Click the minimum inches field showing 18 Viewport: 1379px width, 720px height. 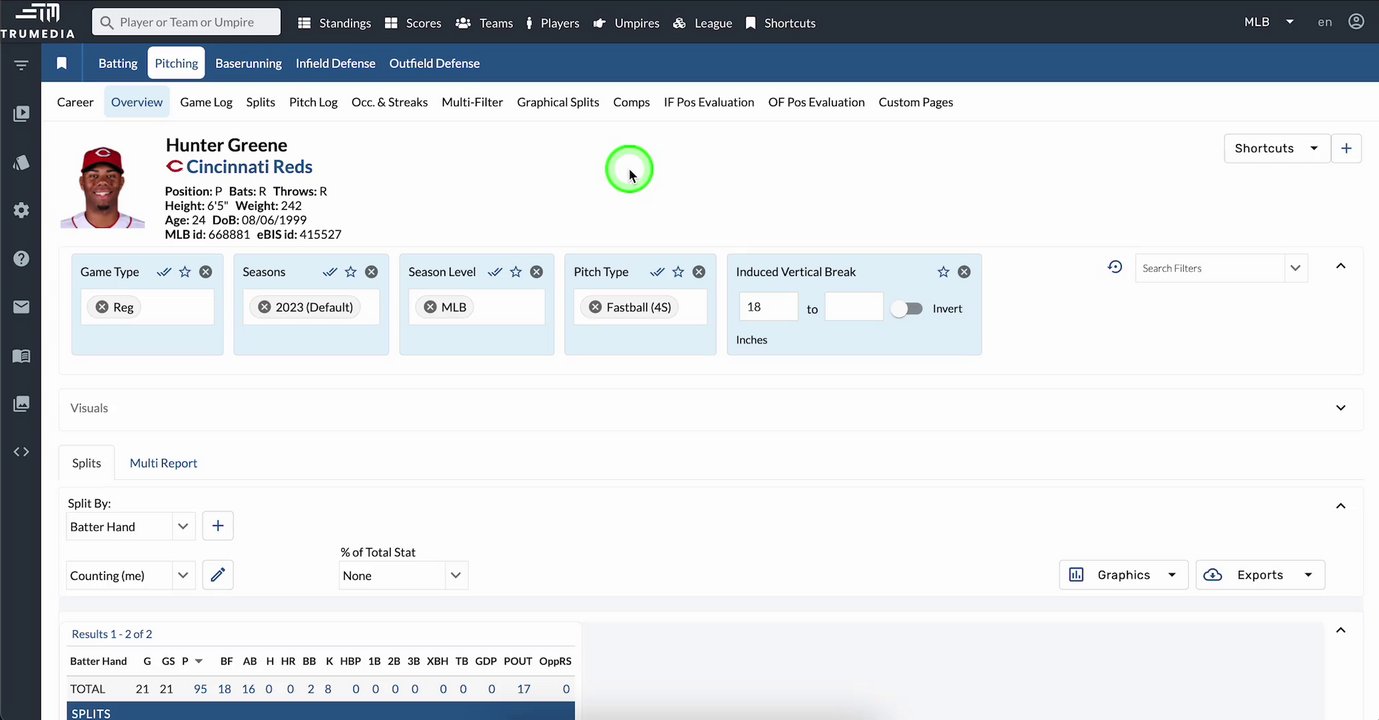click(x=768, y=307)
